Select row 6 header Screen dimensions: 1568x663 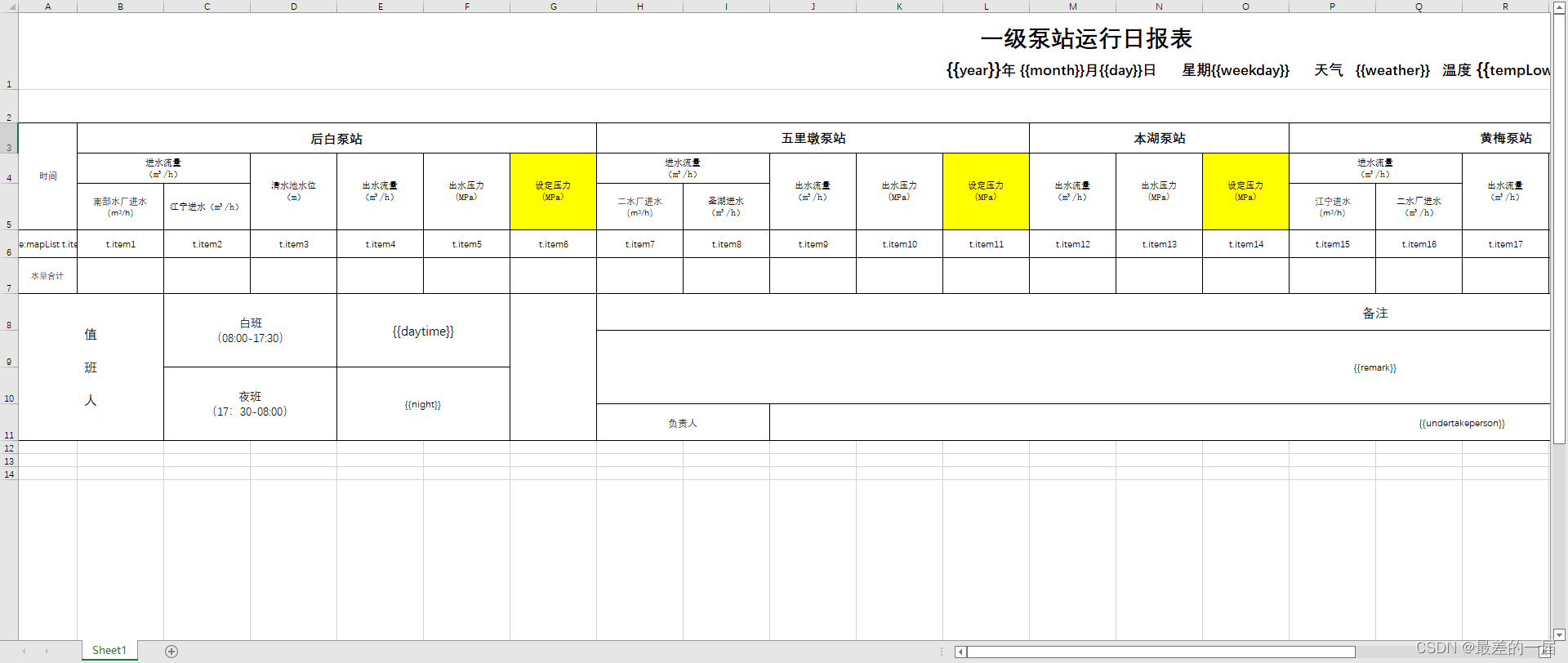[x=9, y=244]
